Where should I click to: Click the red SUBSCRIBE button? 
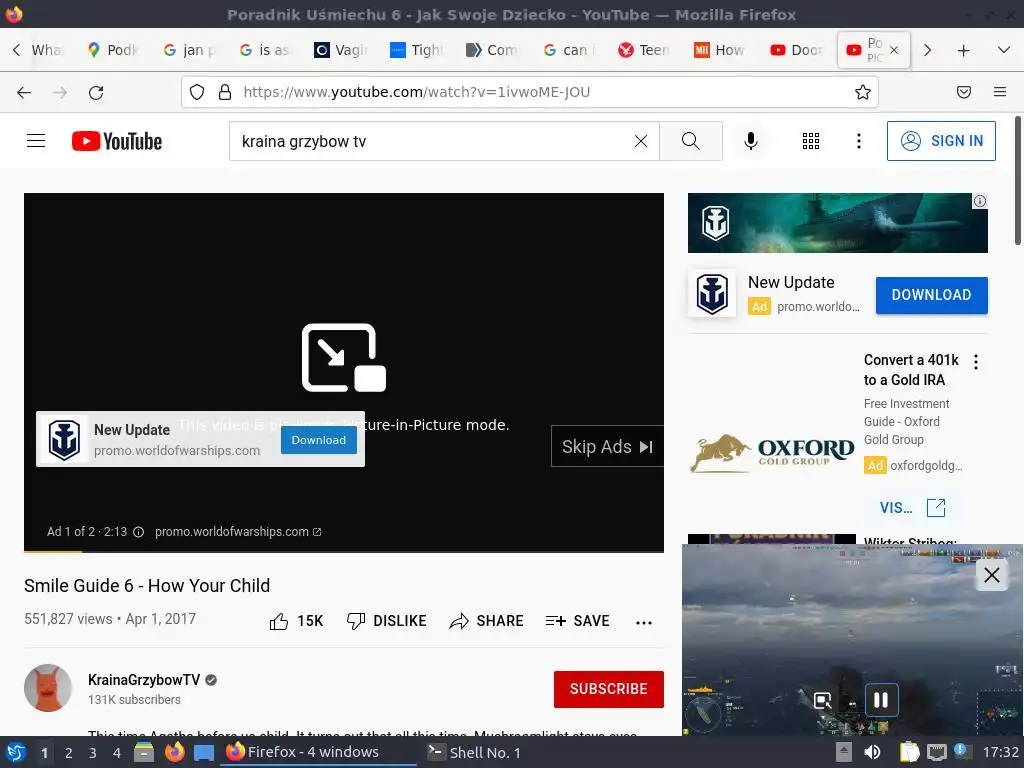click(609, 689)
